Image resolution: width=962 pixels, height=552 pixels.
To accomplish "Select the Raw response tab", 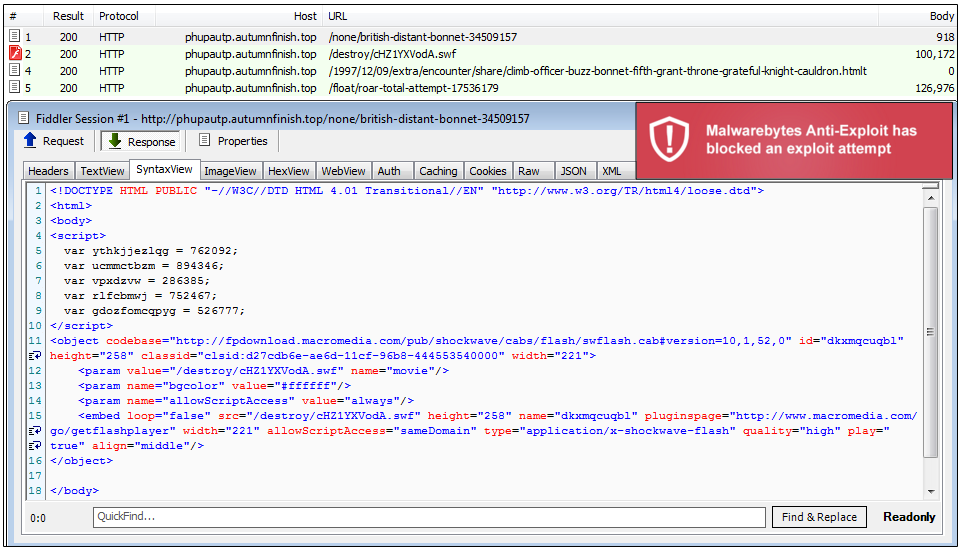I will click(529, 171).
